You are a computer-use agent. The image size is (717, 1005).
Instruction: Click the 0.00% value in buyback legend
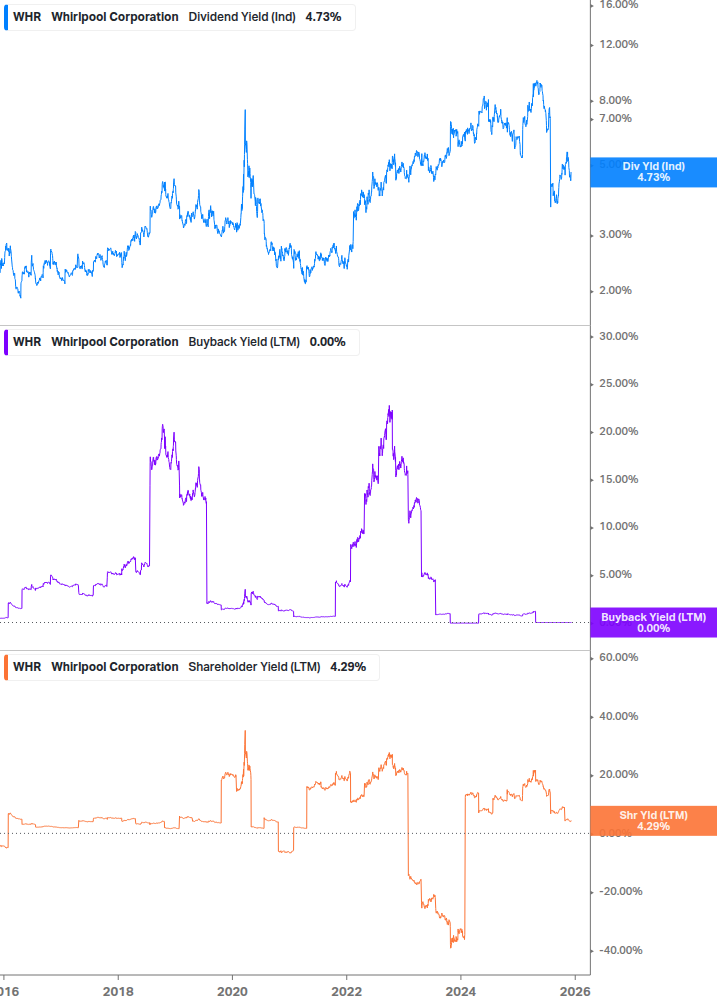(x=327, y=342)
